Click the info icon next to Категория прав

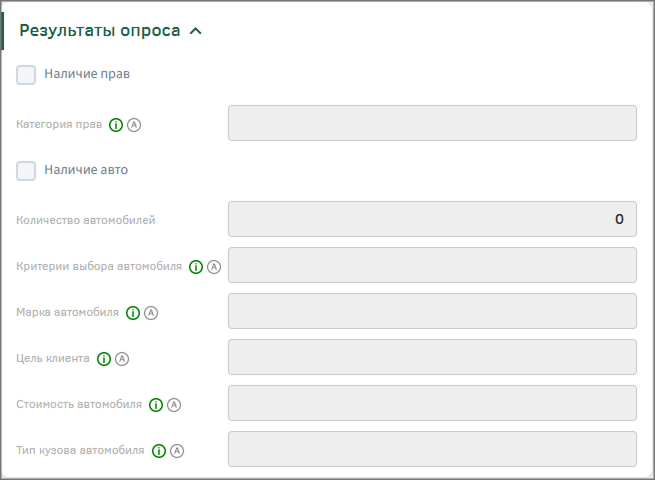[116, 125]
